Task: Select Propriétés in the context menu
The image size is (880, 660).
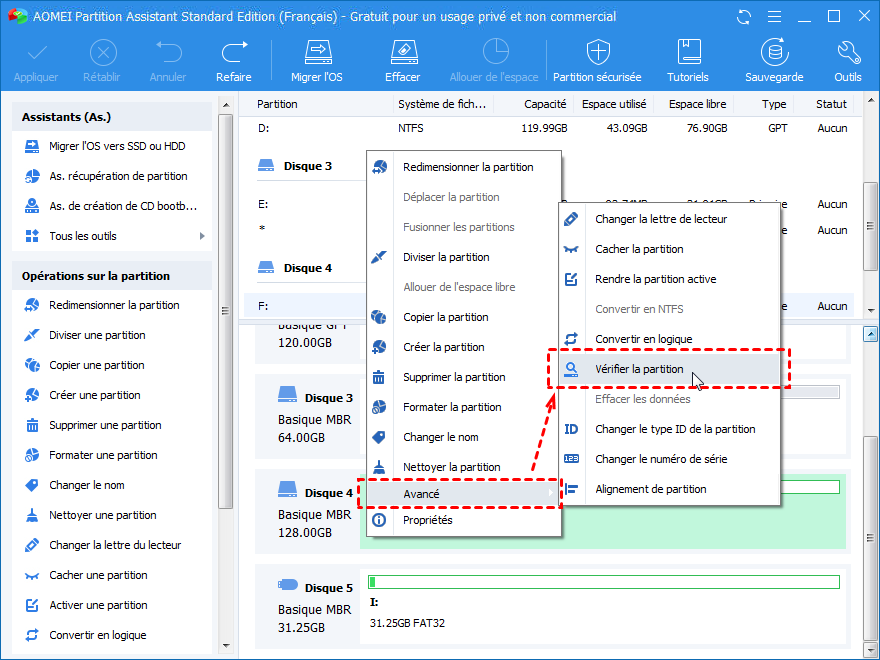Action: (427, 520)
